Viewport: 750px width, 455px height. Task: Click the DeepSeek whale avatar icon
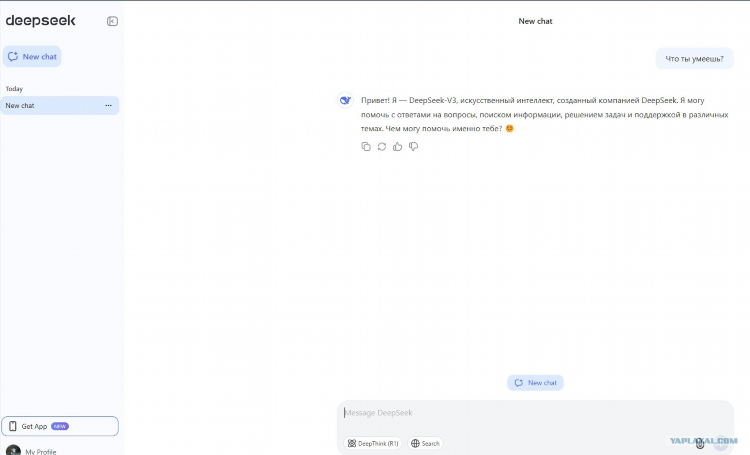[345, 100]
